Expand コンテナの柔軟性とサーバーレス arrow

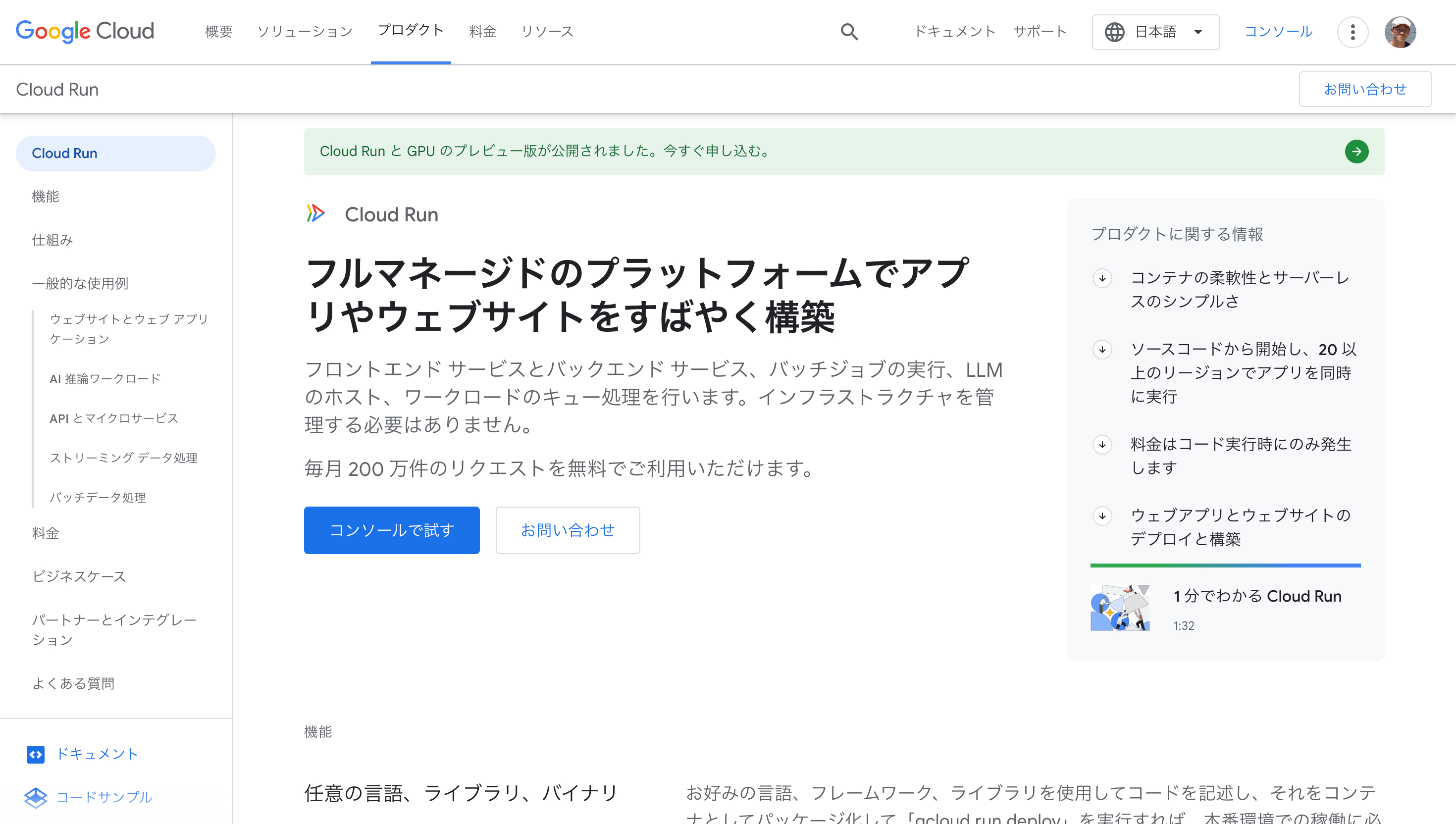tap(1102, 278)
